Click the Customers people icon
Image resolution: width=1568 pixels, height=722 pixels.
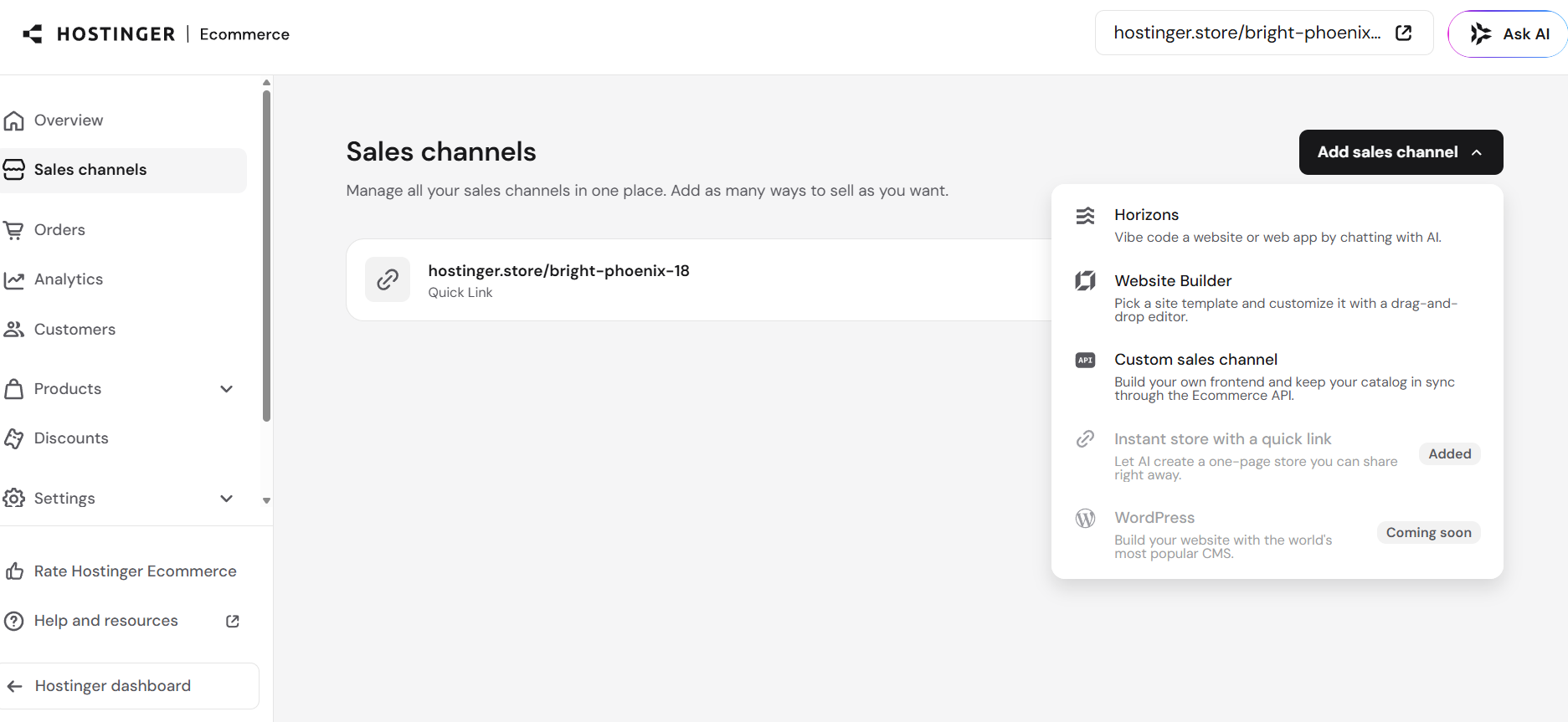pyautogui.click(x=13, y=330)
